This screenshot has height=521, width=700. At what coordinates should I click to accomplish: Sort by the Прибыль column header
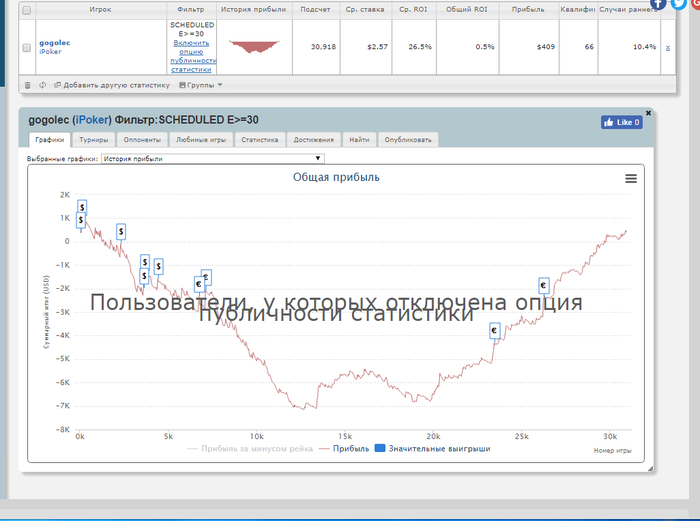[x=528, y=9]
